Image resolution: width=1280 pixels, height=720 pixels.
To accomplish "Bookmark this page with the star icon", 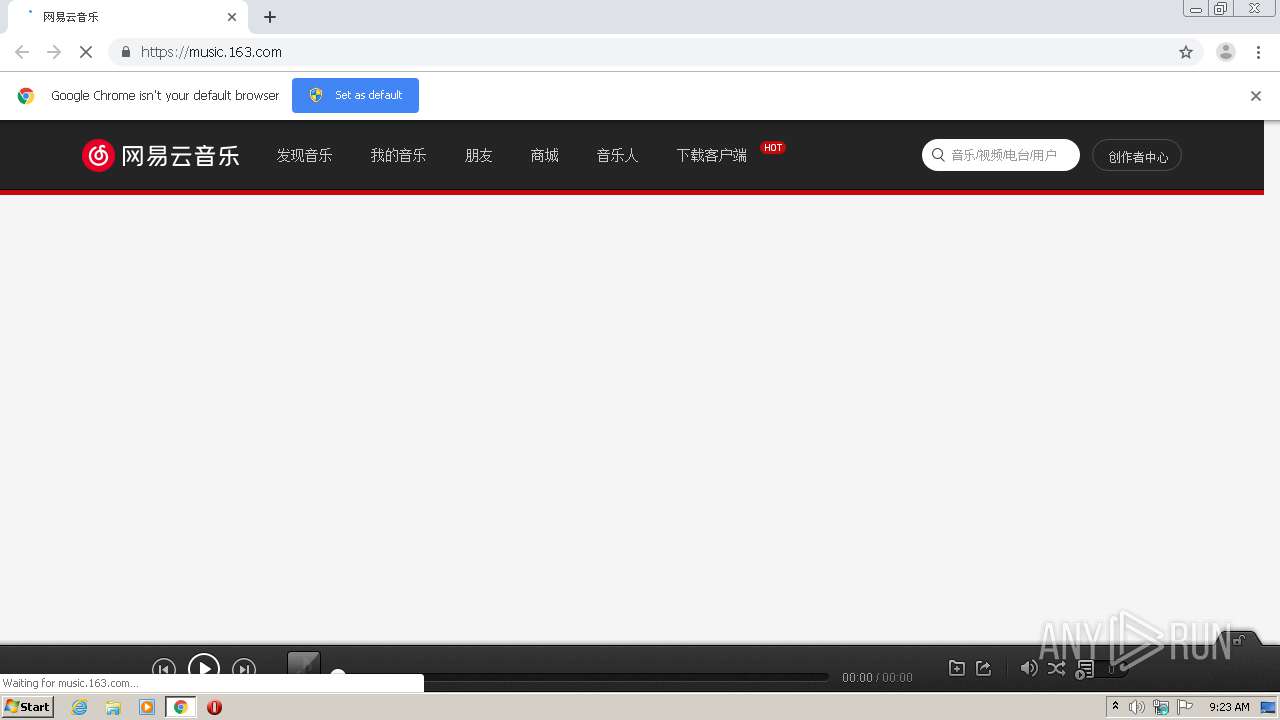I will (1186, 52).
